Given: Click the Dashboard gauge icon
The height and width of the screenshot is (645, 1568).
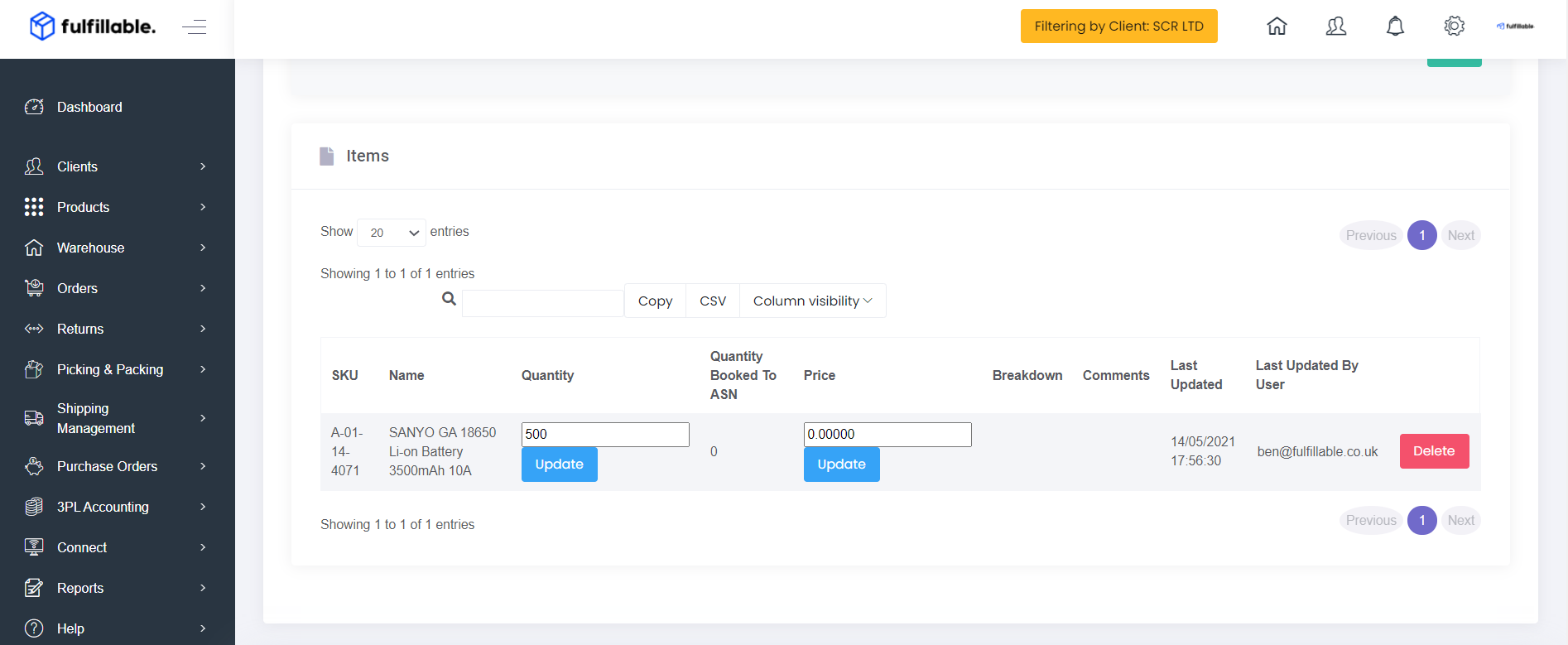Looking at the screenshot, I should click(34, 107).
